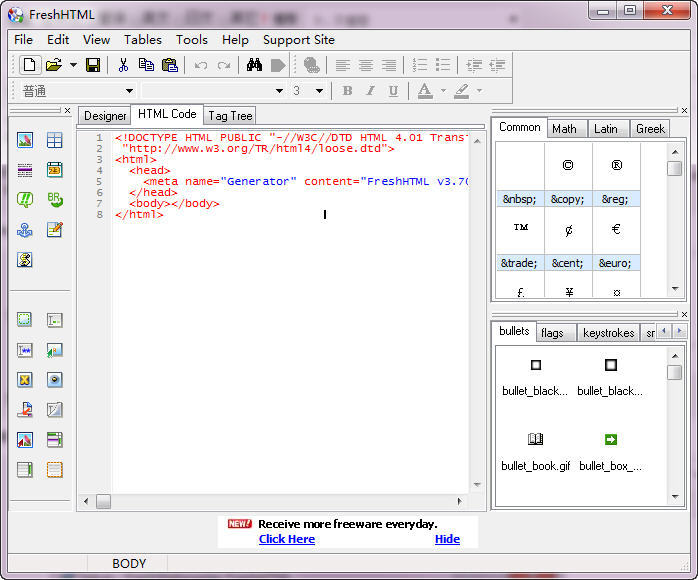Click the 'Click Here' link
Image resolution: width=698 pixels, height=580 pixels.
click(x=286, y=539)
